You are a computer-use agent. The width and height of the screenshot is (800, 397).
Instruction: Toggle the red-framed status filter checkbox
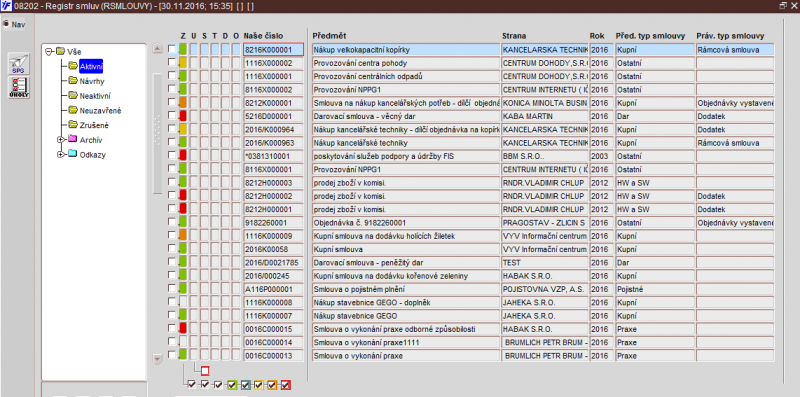click(286, 385)
